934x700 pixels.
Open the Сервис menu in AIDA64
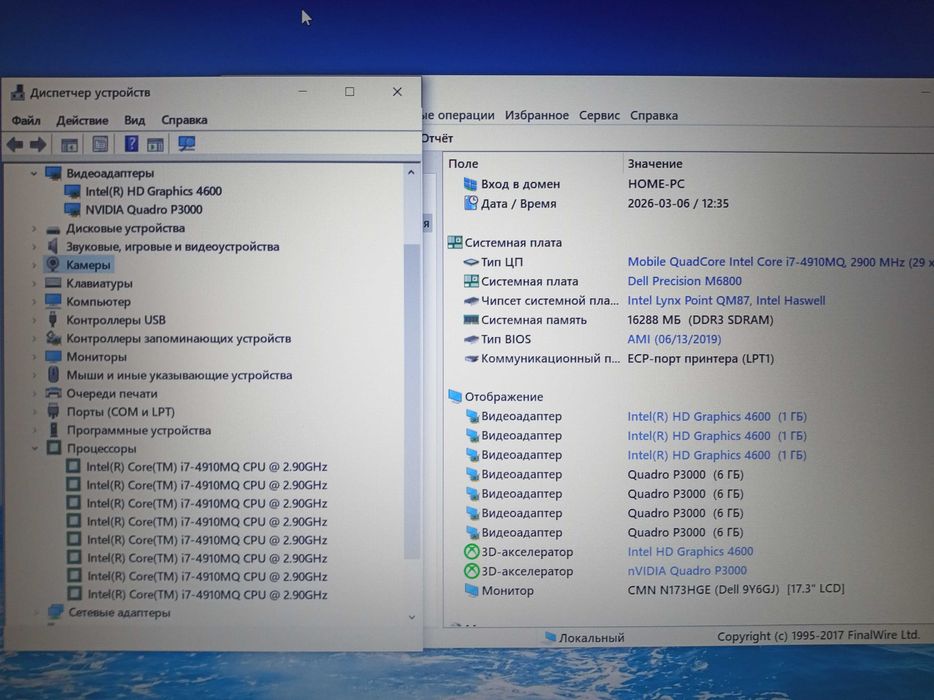[599, 116]
